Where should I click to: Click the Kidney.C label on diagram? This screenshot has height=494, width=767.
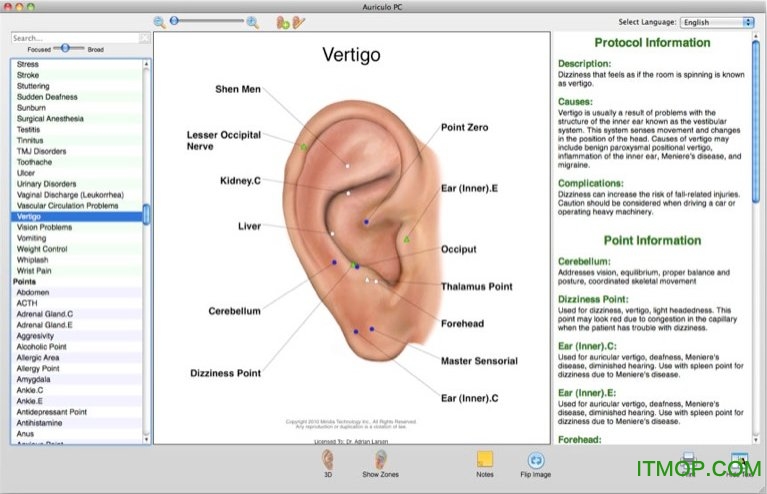point(240,180)
